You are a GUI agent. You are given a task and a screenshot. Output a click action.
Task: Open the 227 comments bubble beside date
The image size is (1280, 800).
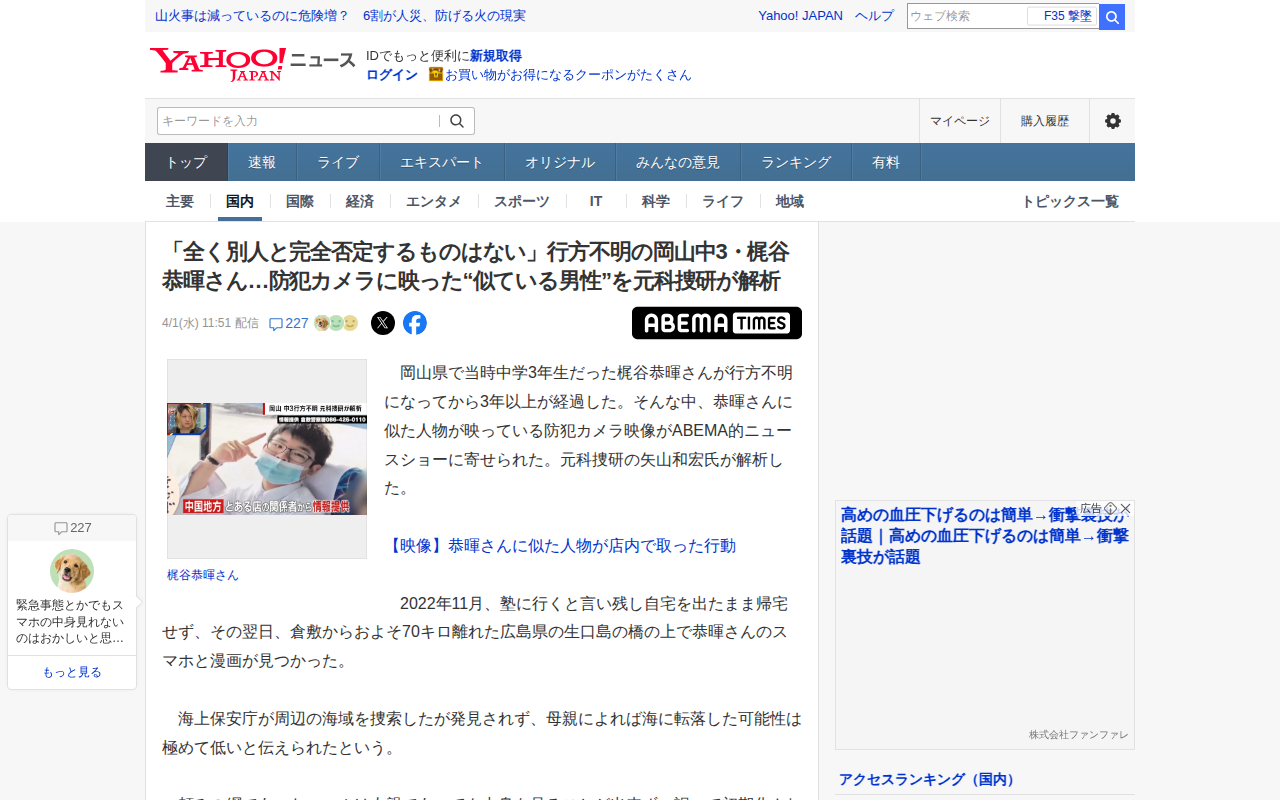coord(289,323)
